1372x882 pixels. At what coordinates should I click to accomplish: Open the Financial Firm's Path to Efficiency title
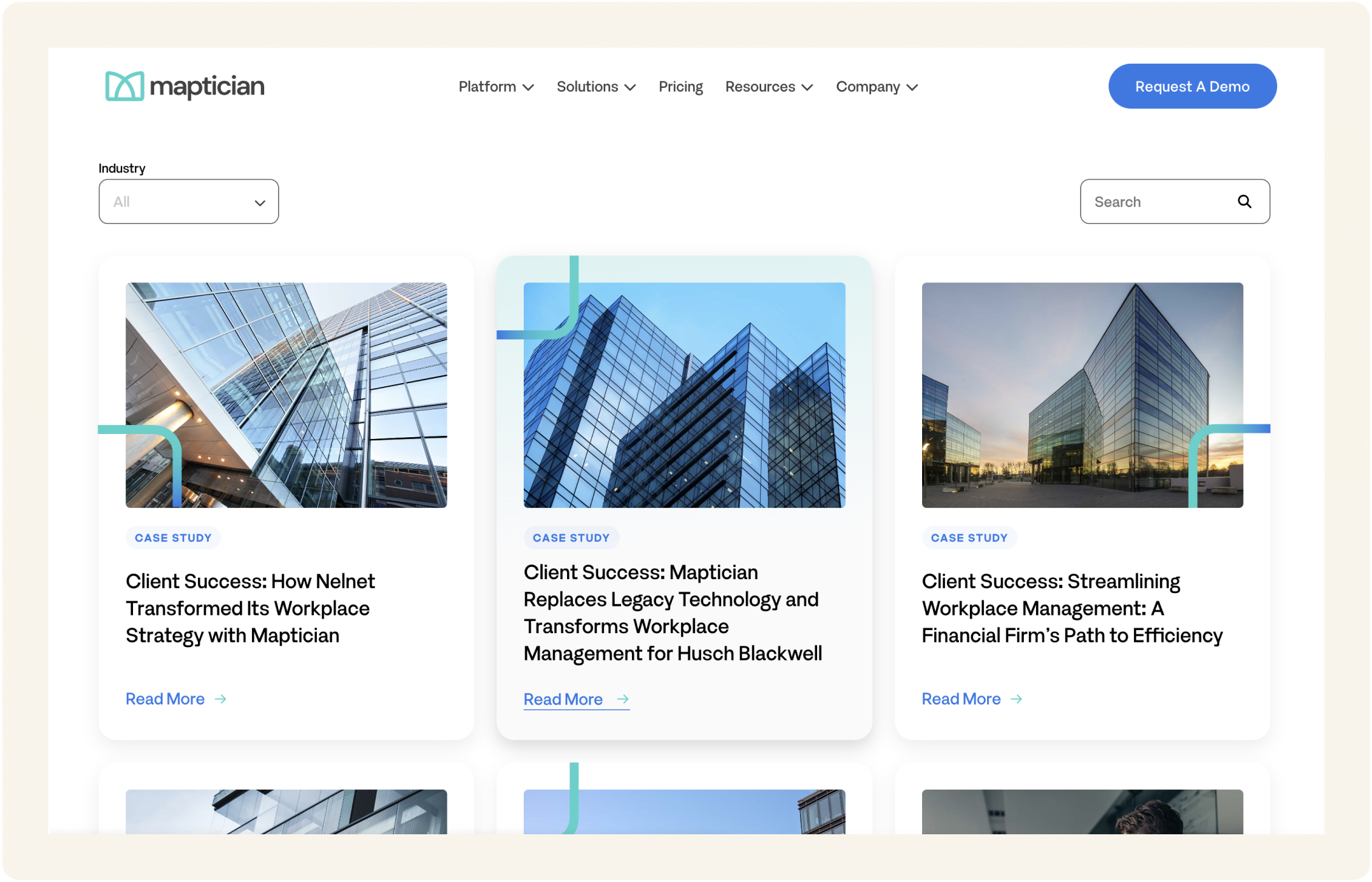pos(1072,608)
